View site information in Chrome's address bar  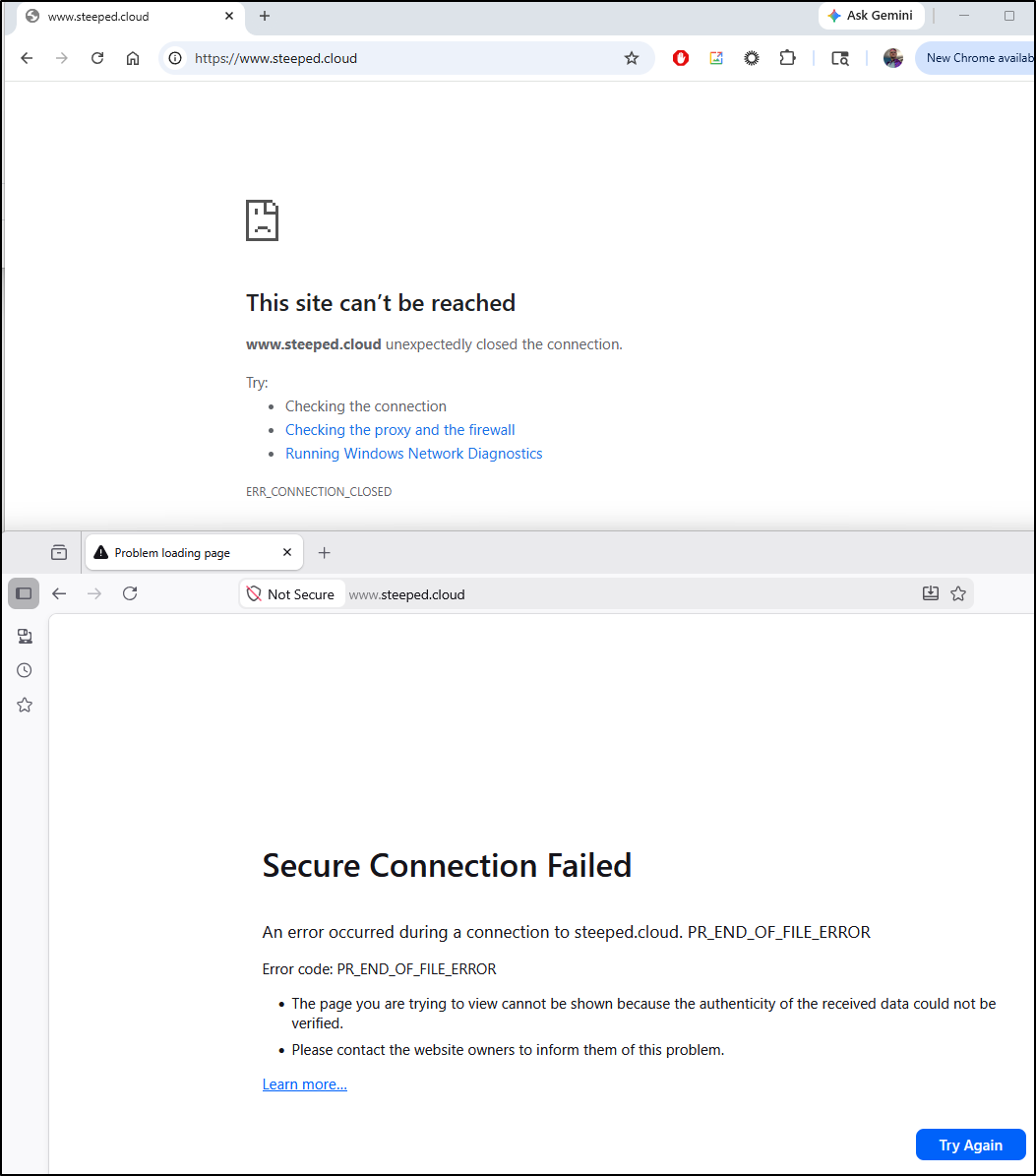coord(175,58)
